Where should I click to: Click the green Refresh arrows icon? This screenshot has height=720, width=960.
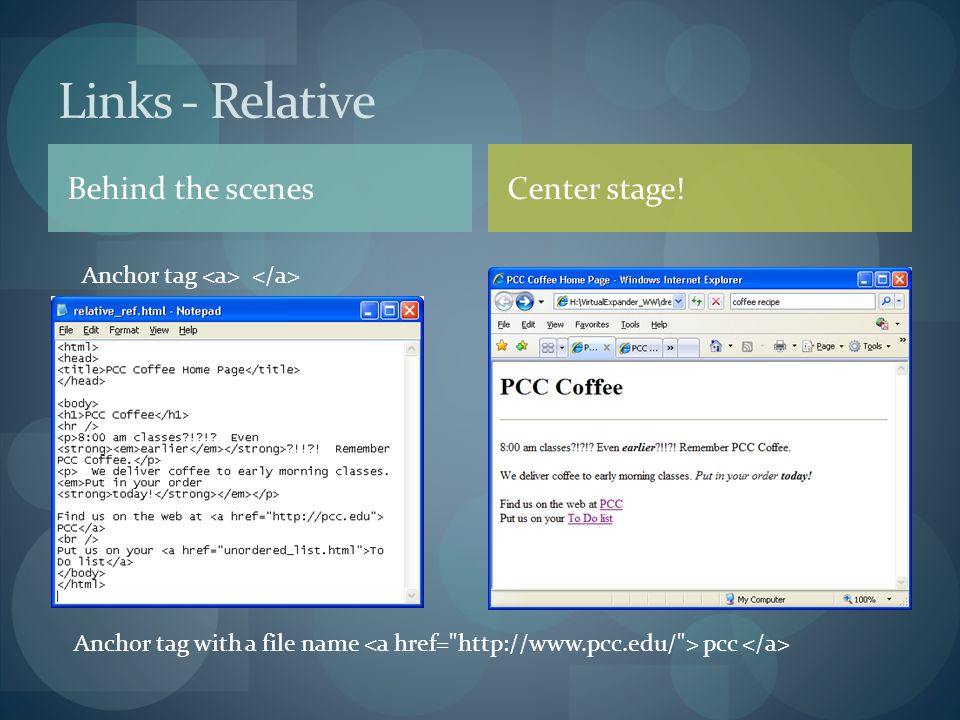coord(696,301)
